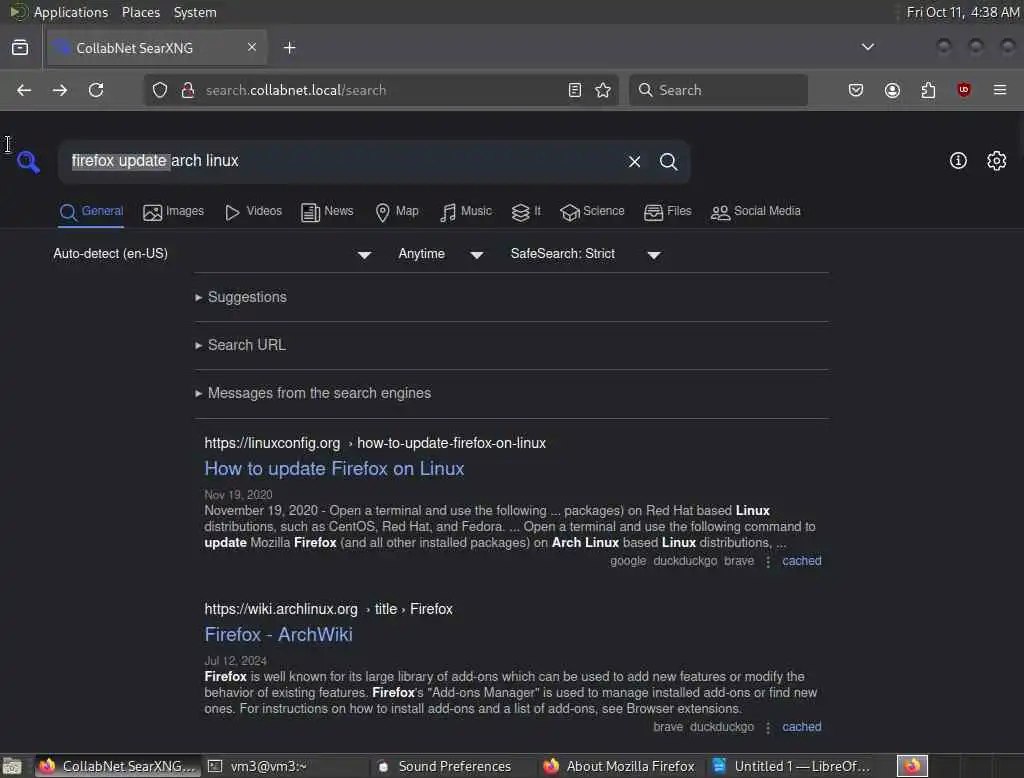
Task: Open the Firefox View icon
Action: click(x=20, y=48)
